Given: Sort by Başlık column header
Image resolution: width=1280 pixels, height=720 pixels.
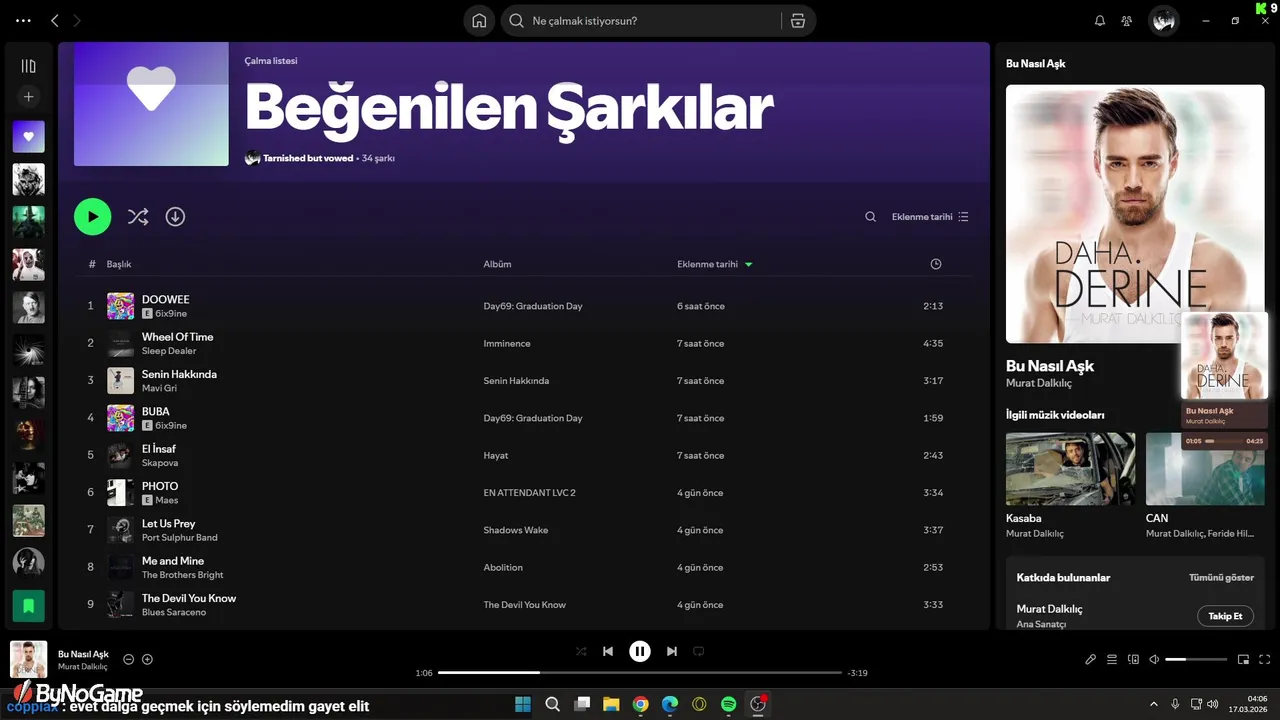Looking at the screenshot, I should click(x=119, y=264).
